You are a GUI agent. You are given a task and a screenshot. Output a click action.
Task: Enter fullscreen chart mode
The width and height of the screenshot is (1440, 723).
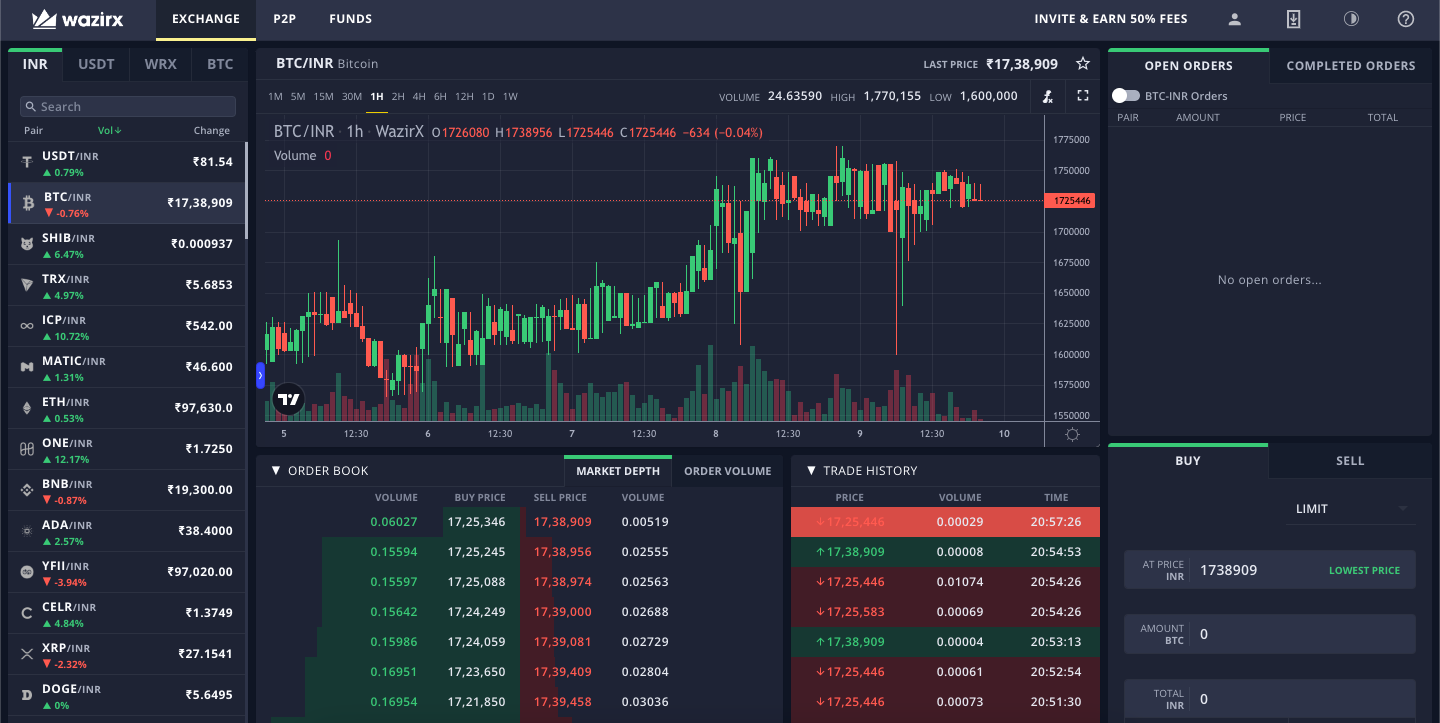(1082, 96)
